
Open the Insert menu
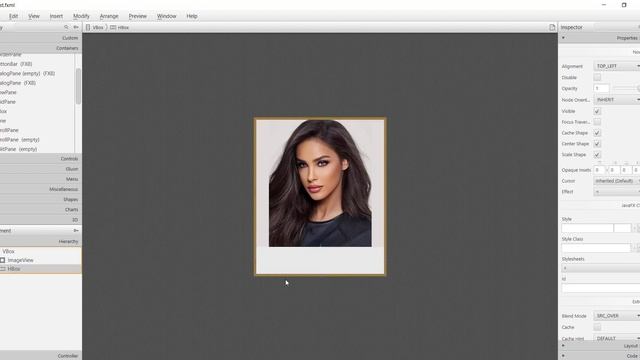pos(56,16)
